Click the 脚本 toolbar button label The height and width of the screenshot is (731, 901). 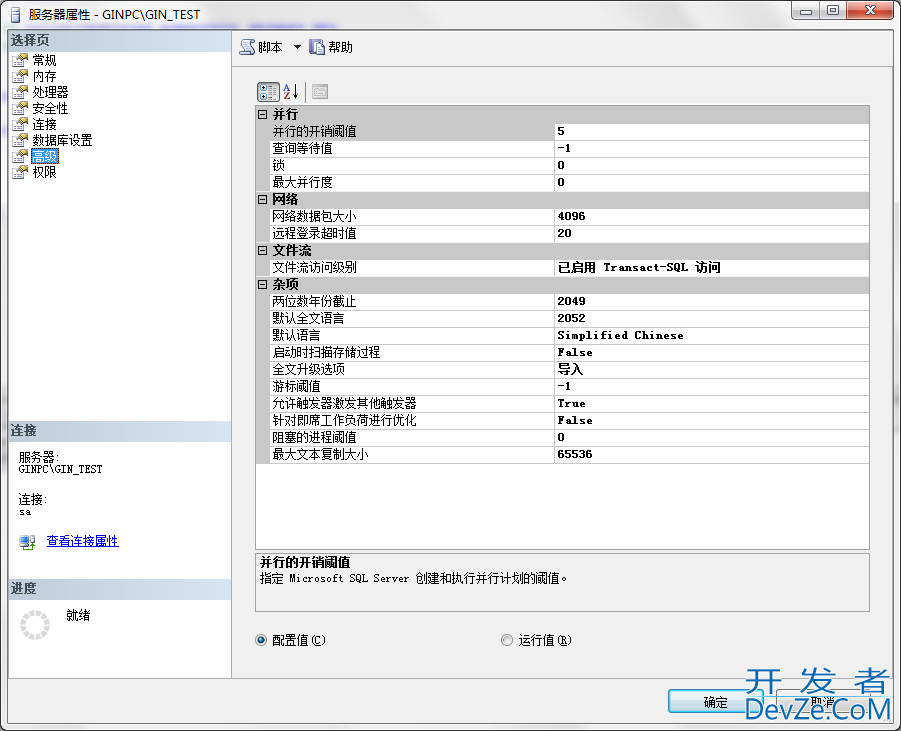pos(270,47)
